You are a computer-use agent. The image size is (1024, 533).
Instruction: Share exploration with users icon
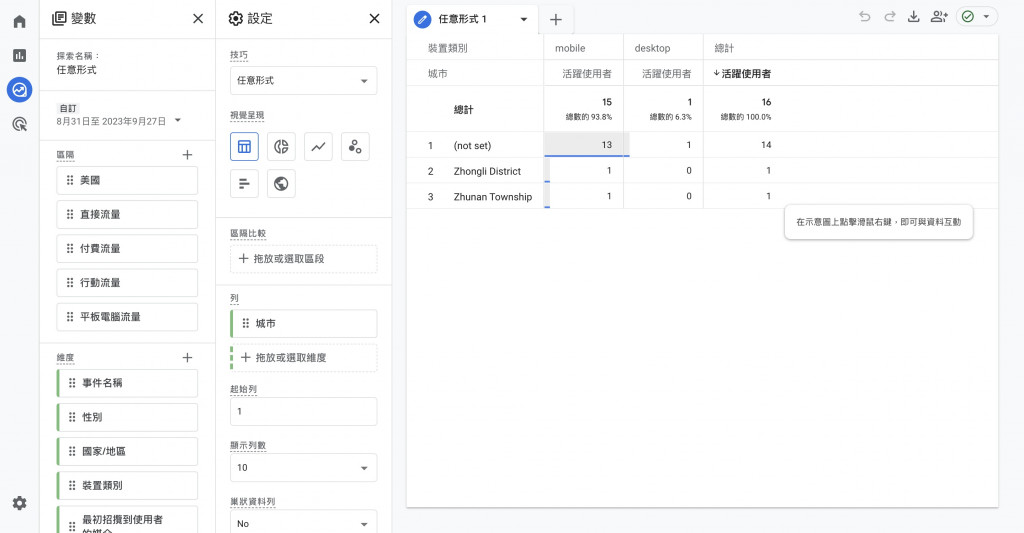[939, 17]
